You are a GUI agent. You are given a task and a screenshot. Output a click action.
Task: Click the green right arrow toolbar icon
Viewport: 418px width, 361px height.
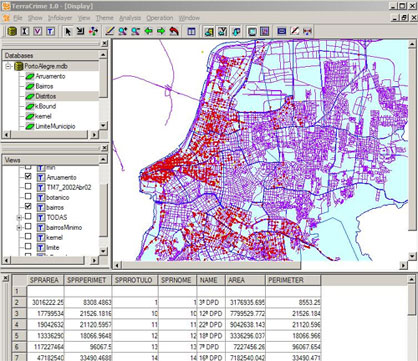(x=161, y=32)
